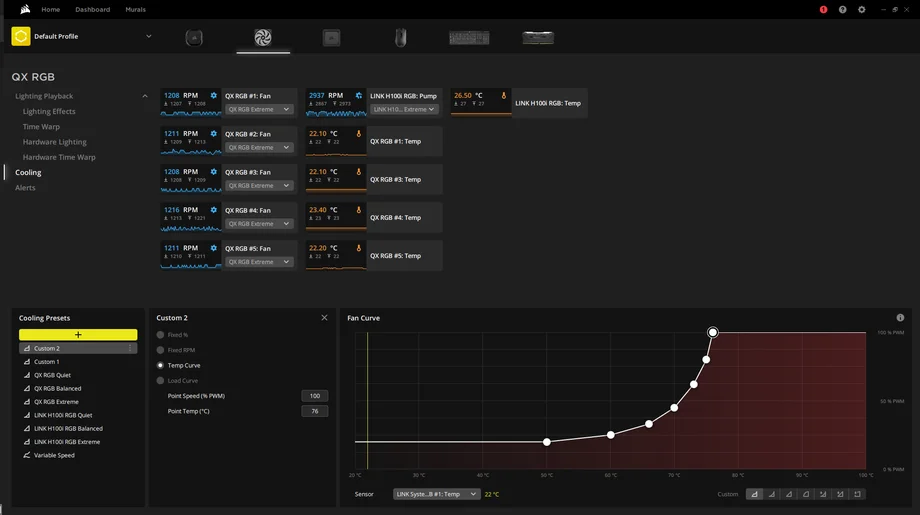Select the fan curve point at 50 °C

[546, 442]
